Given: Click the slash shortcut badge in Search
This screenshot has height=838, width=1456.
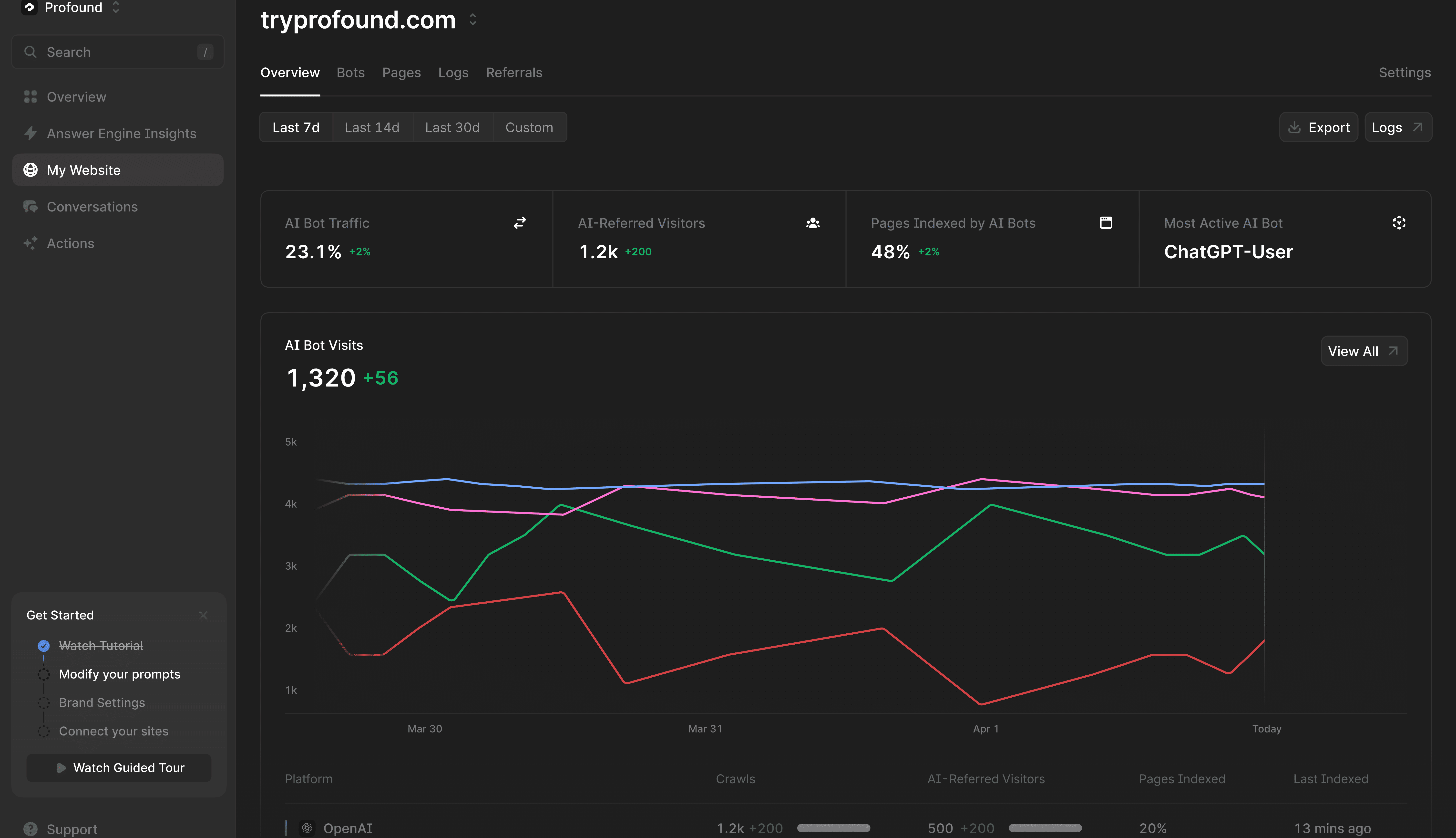Looking at the screenshot, I should point(205,52).
